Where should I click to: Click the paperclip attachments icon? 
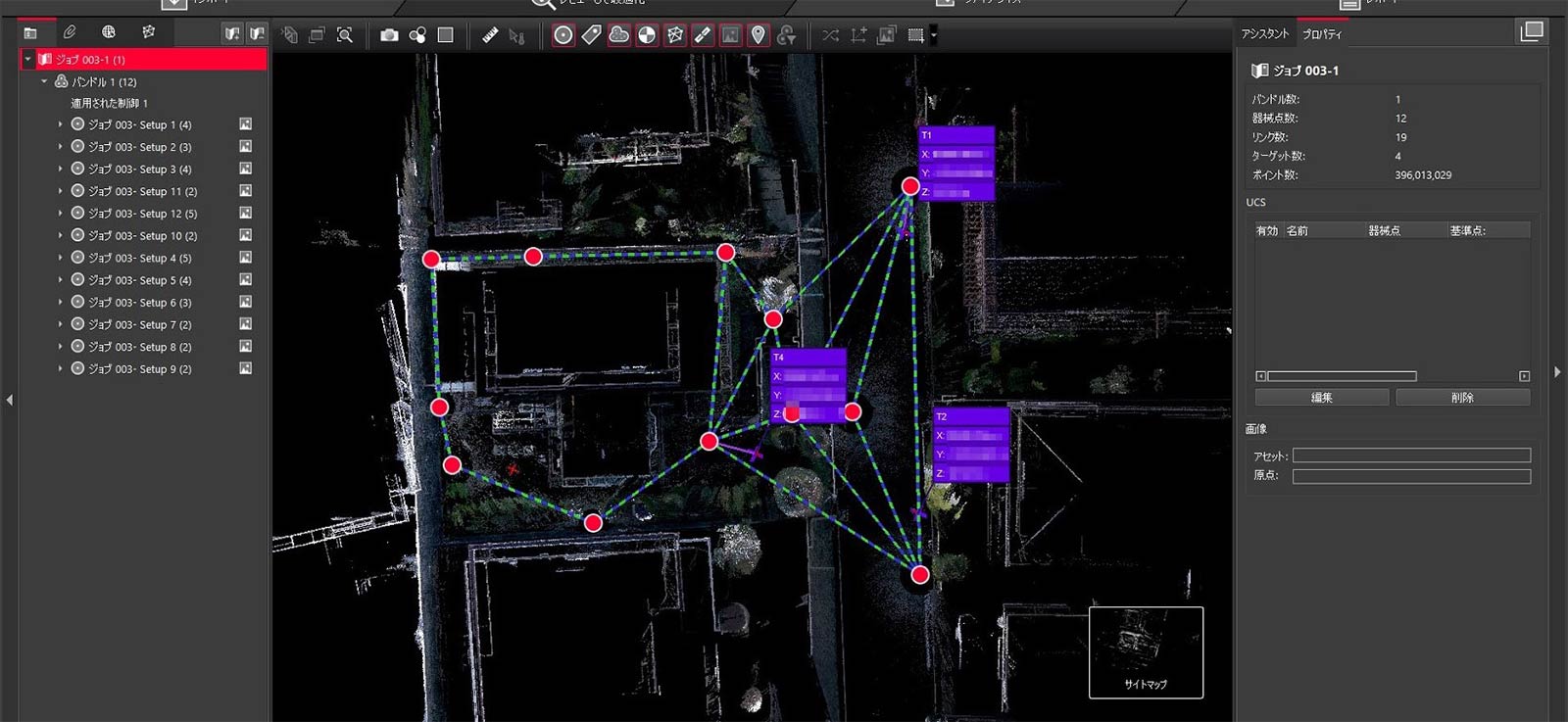pos(70,32)
